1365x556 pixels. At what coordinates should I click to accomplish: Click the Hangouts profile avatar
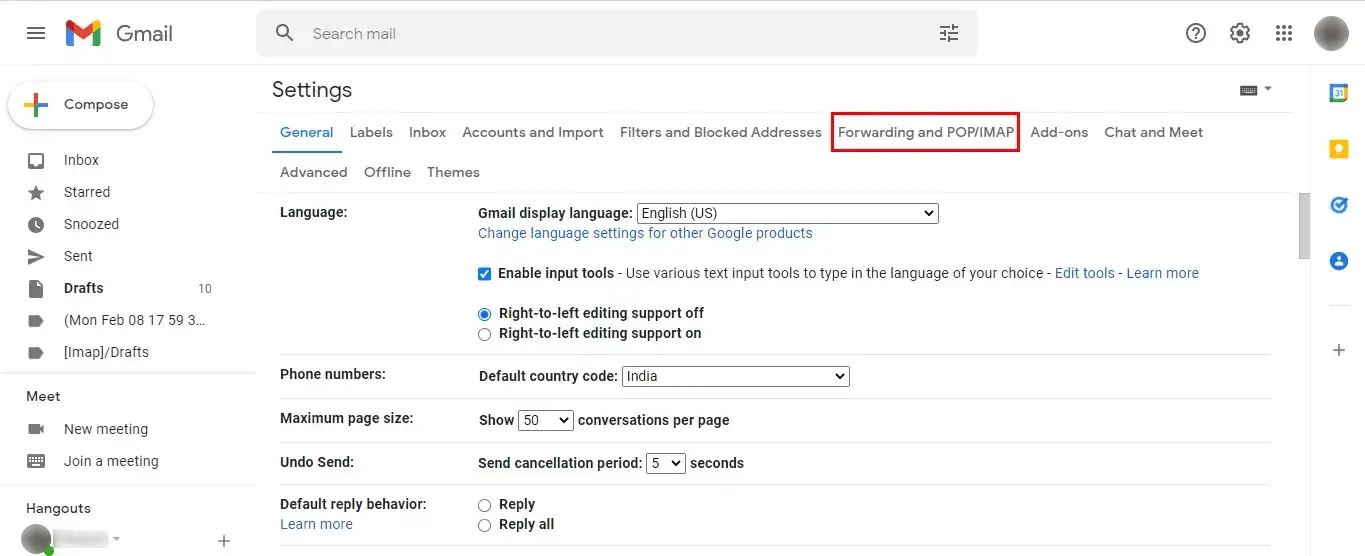tap(37, 539)
